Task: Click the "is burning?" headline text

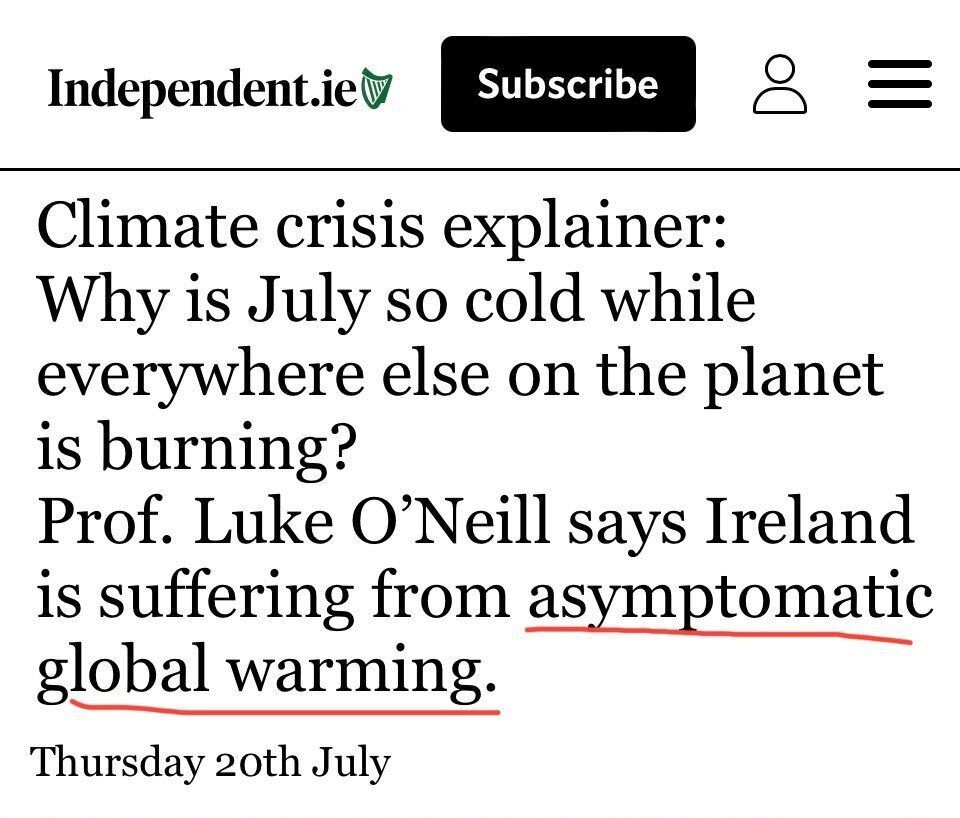Action: [x=197, y=448]
